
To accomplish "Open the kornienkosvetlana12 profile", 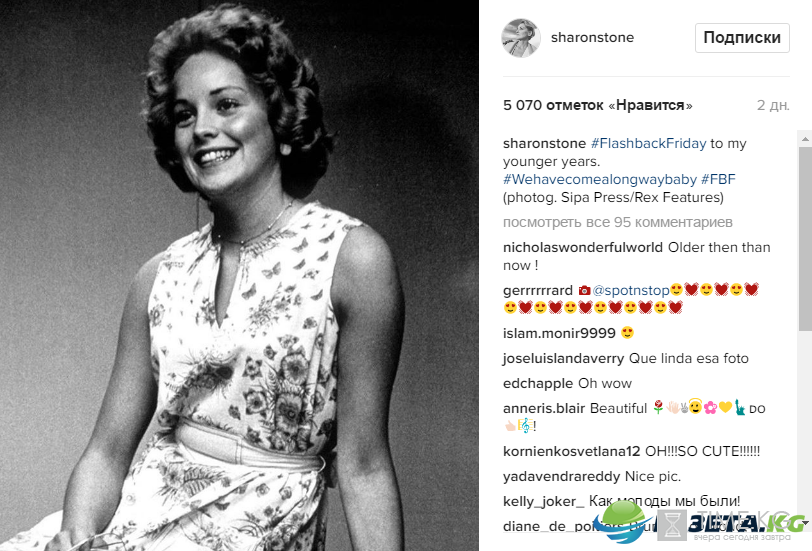I will click(572, 452).
